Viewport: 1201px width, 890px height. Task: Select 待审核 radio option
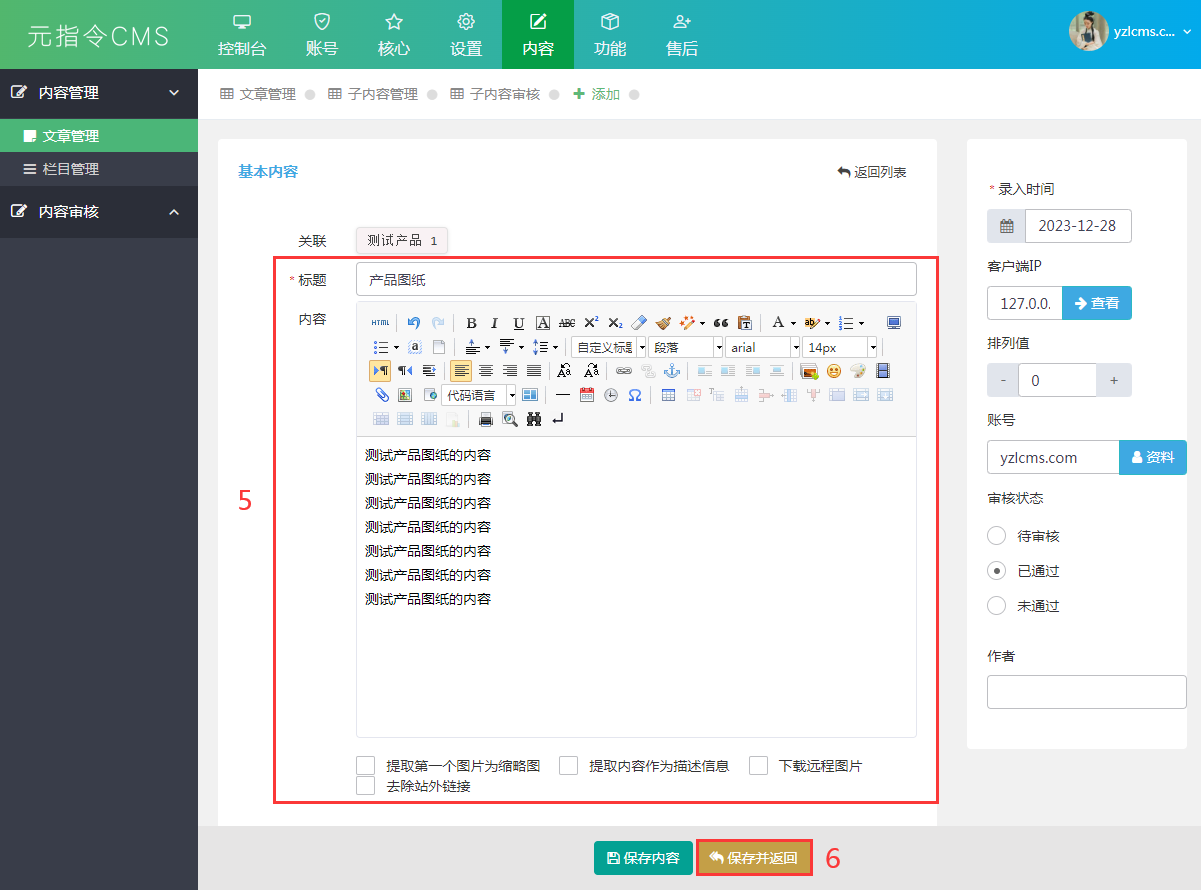996,536
